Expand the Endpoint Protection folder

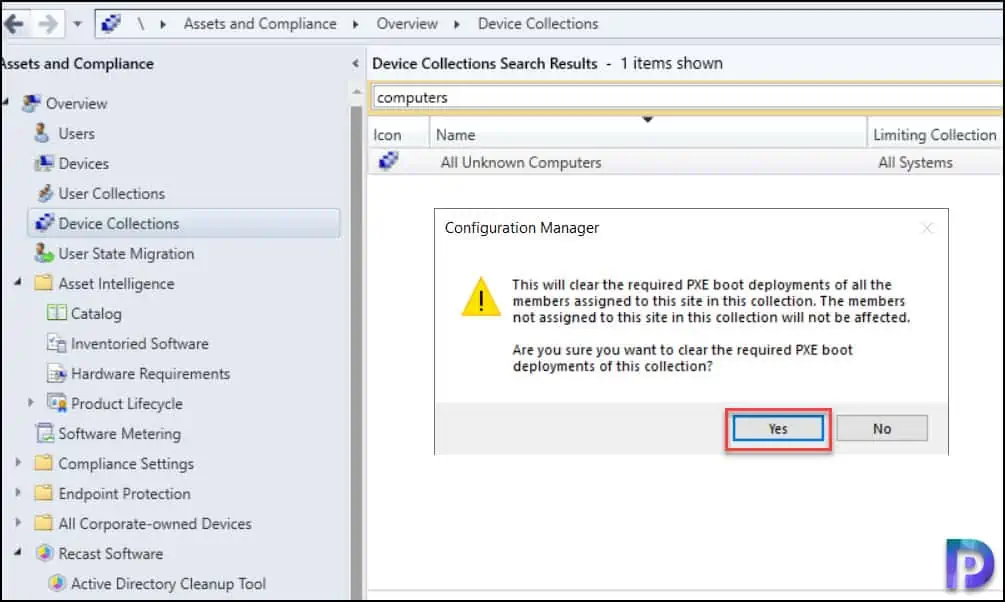18,492
